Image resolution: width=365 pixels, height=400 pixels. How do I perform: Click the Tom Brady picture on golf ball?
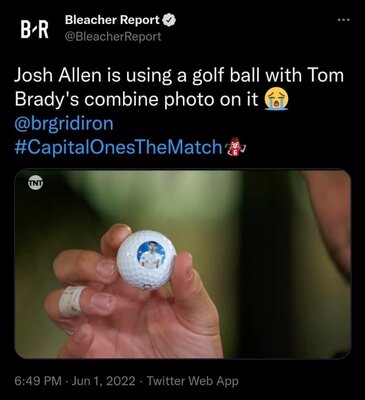[151, 255]
